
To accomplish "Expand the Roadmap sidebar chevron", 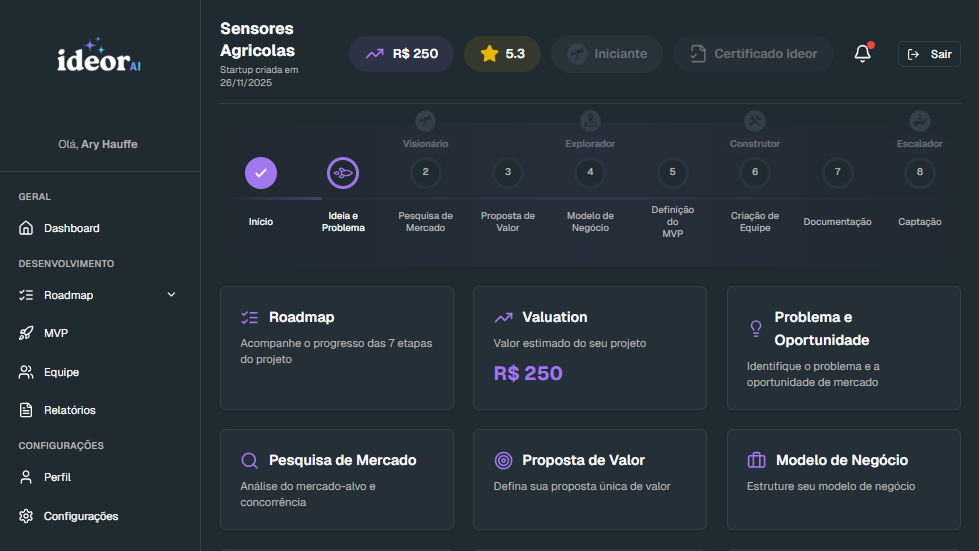I will pos(171,295).
